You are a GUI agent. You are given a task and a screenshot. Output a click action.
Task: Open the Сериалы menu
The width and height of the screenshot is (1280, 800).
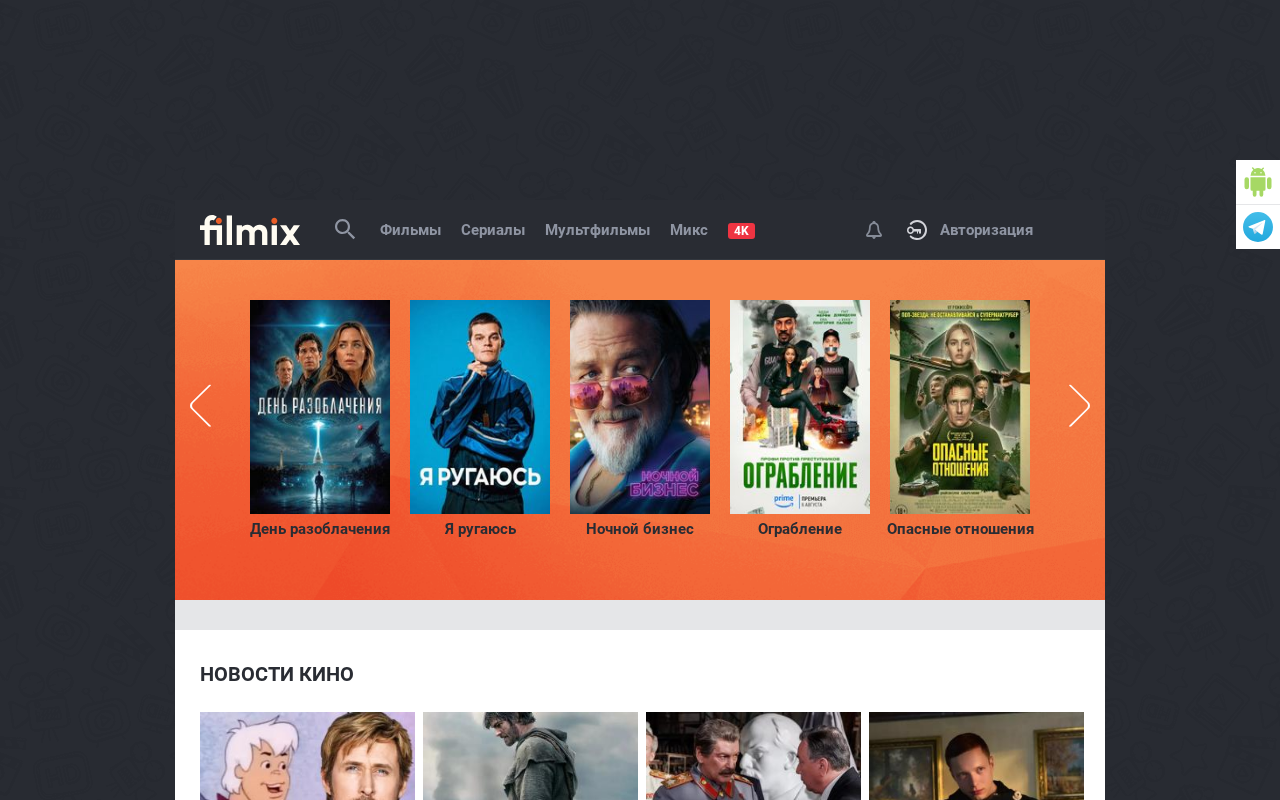[x=493, y=230]
